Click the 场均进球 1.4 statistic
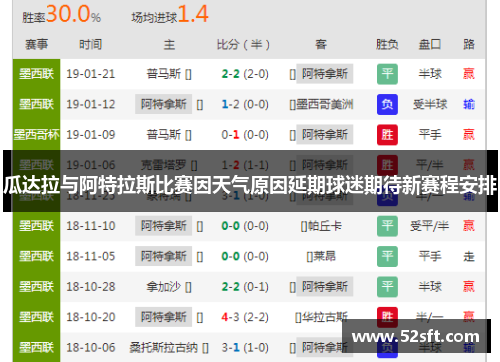 (170, 15)
